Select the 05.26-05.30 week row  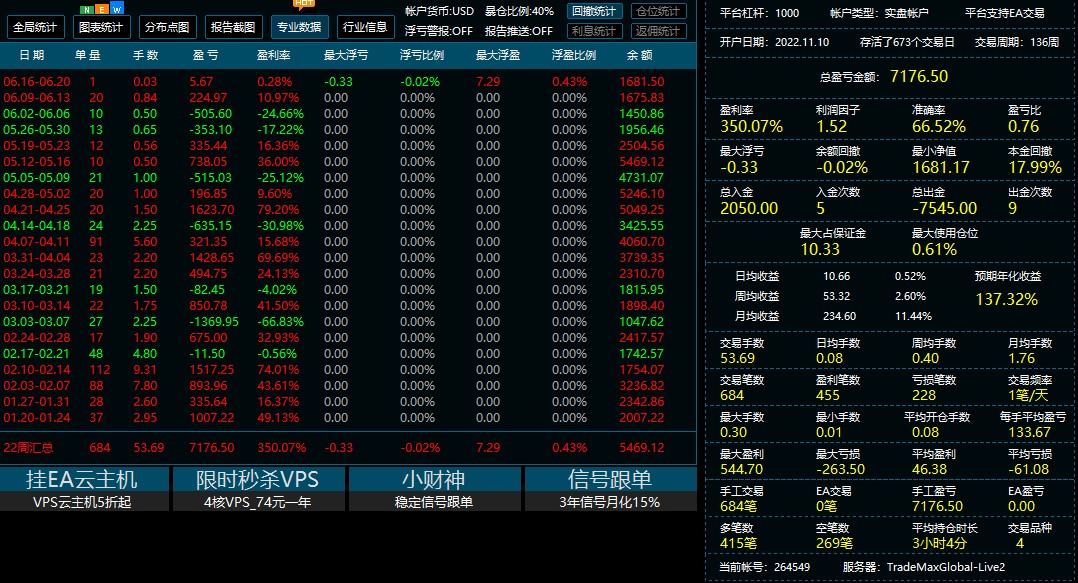[348, 129]
